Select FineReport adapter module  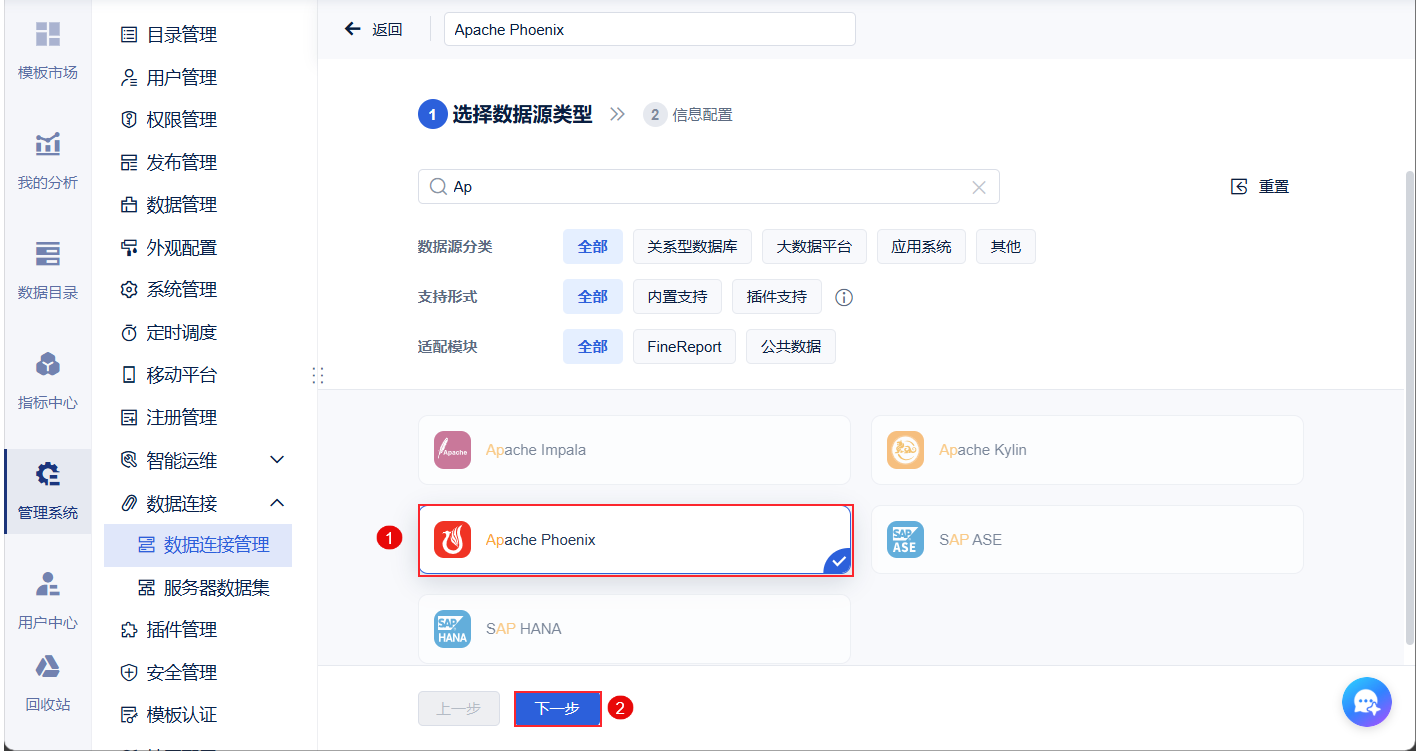[x=684, y=347]
